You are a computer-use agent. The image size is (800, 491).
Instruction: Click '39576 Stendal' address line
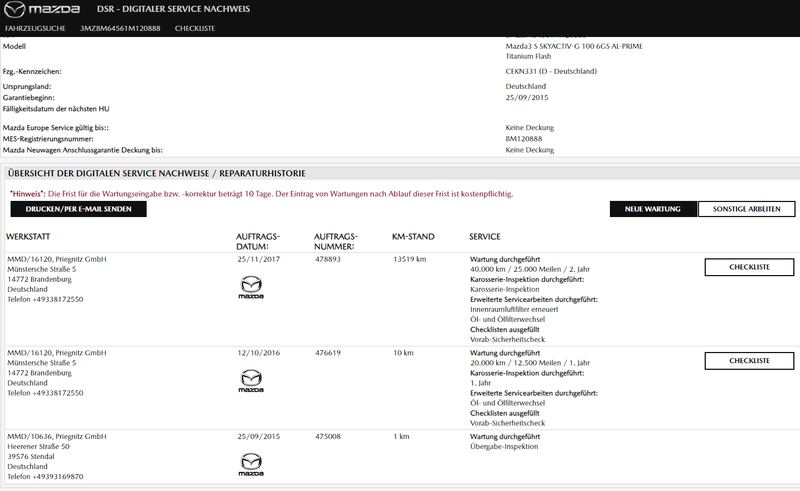pos(31,457)
